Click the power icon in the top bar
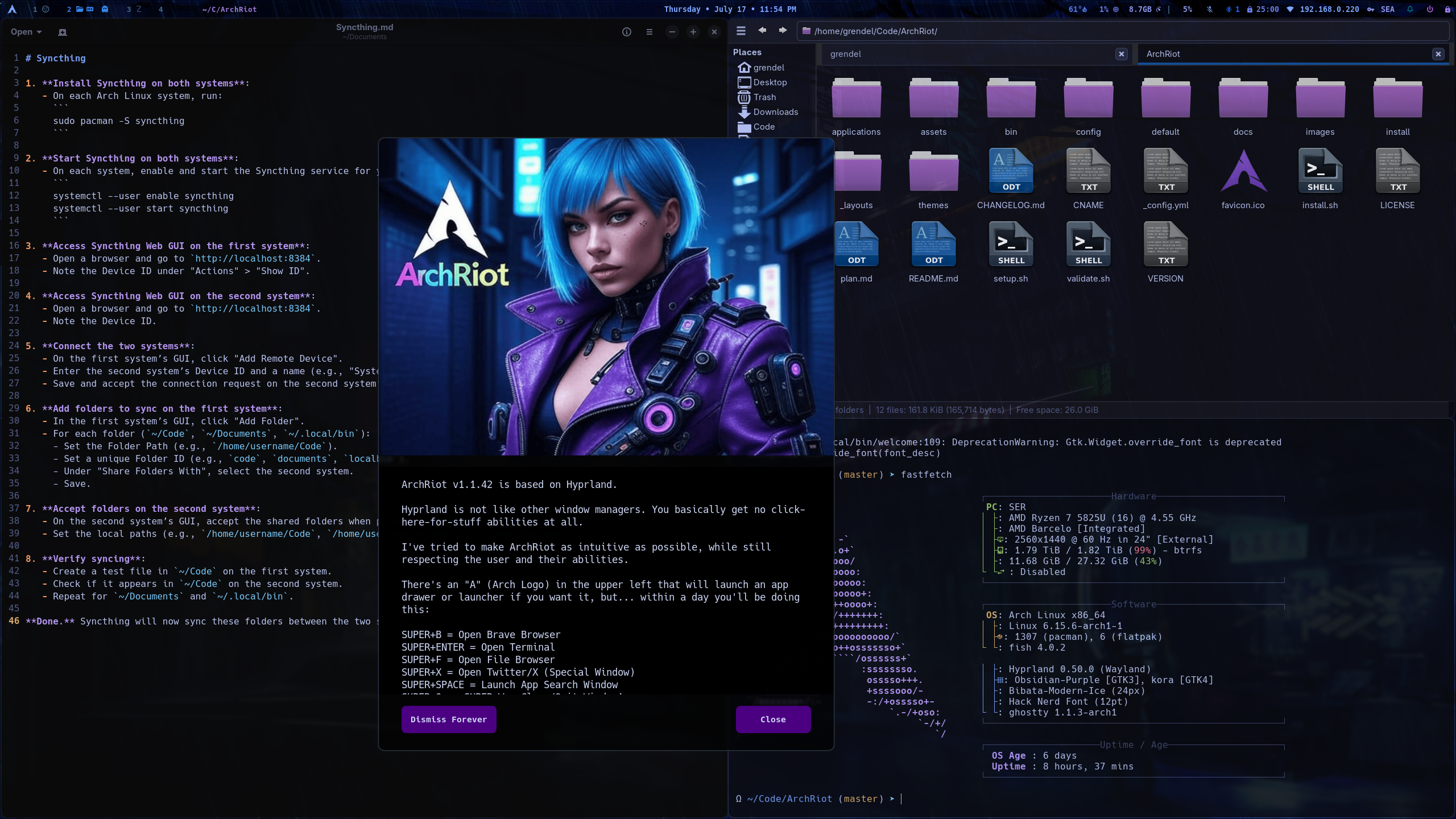This screenshot has width=1456, height=819. (1429, 9)
